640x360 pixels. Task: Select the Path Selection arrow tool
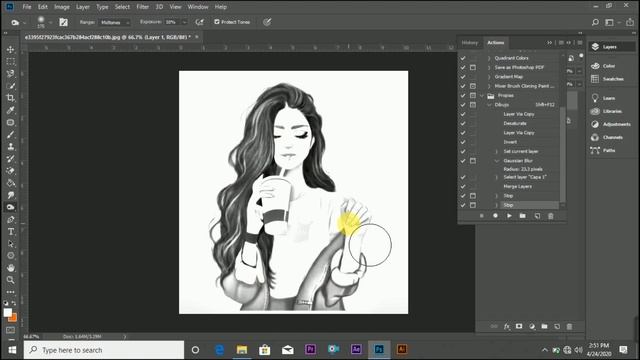11,244
